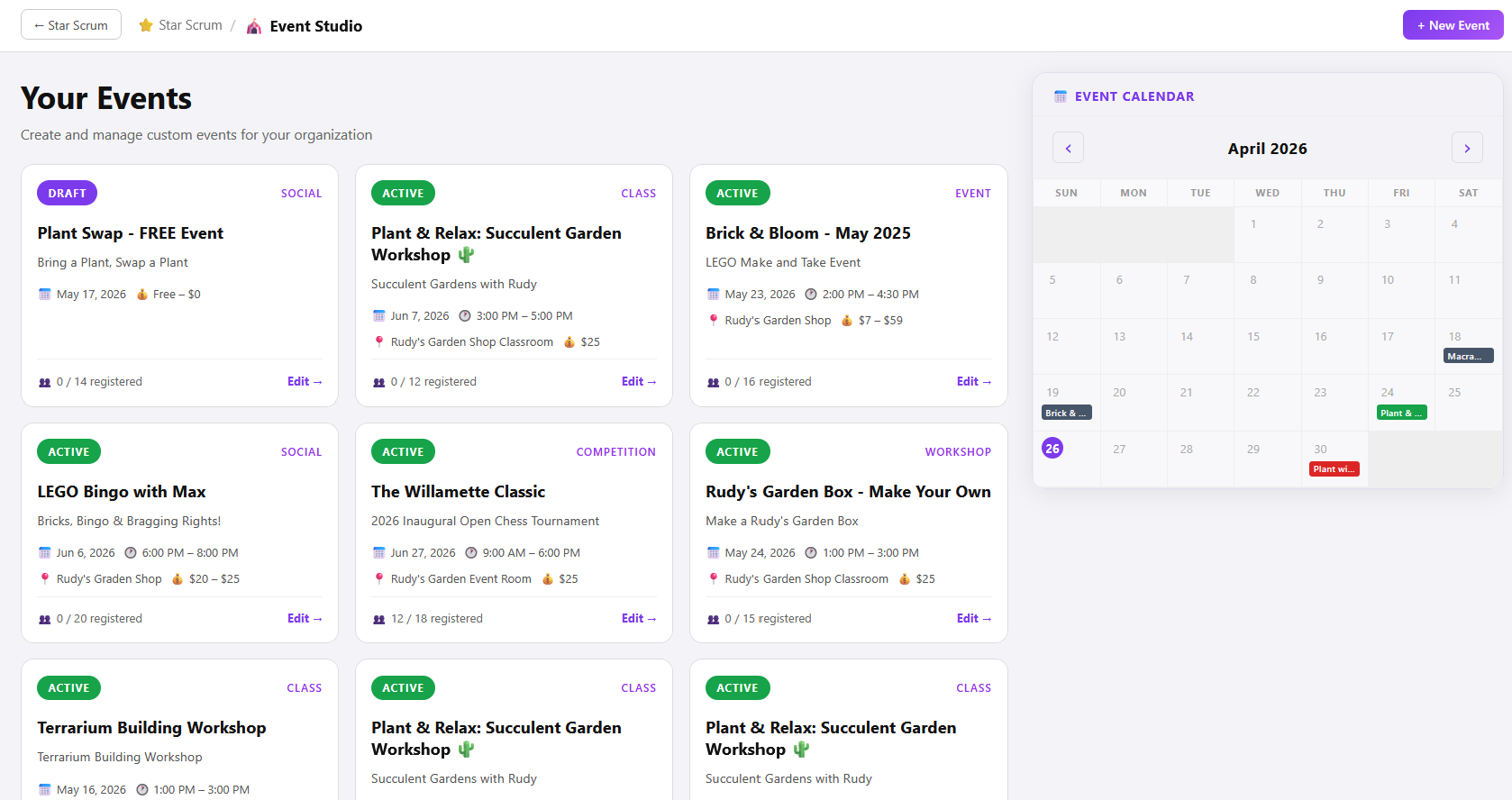This screenshot has height=800, width=1512.
Task: Click the people icon beside 0 / 20 registered
Action: pos(44,619)
